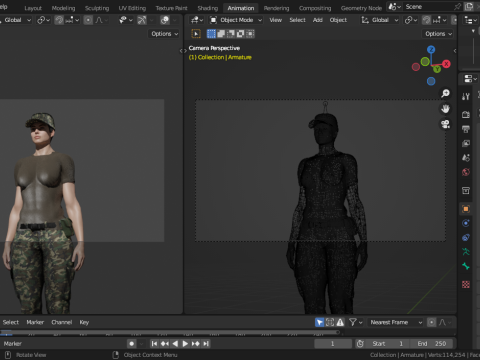
Task: Open the Nearest Frame snapping dropdown
Action: [x=396, y=322]
